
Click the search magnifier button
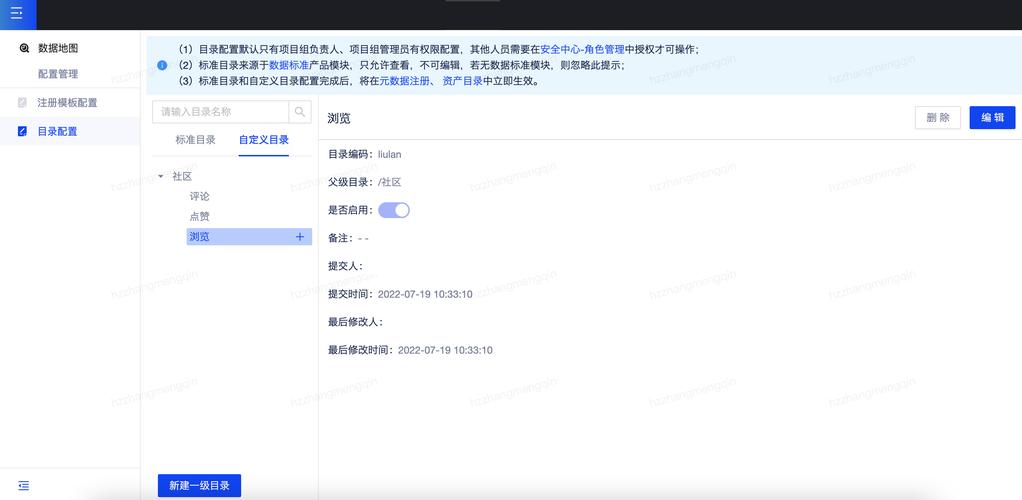point(300,111)
